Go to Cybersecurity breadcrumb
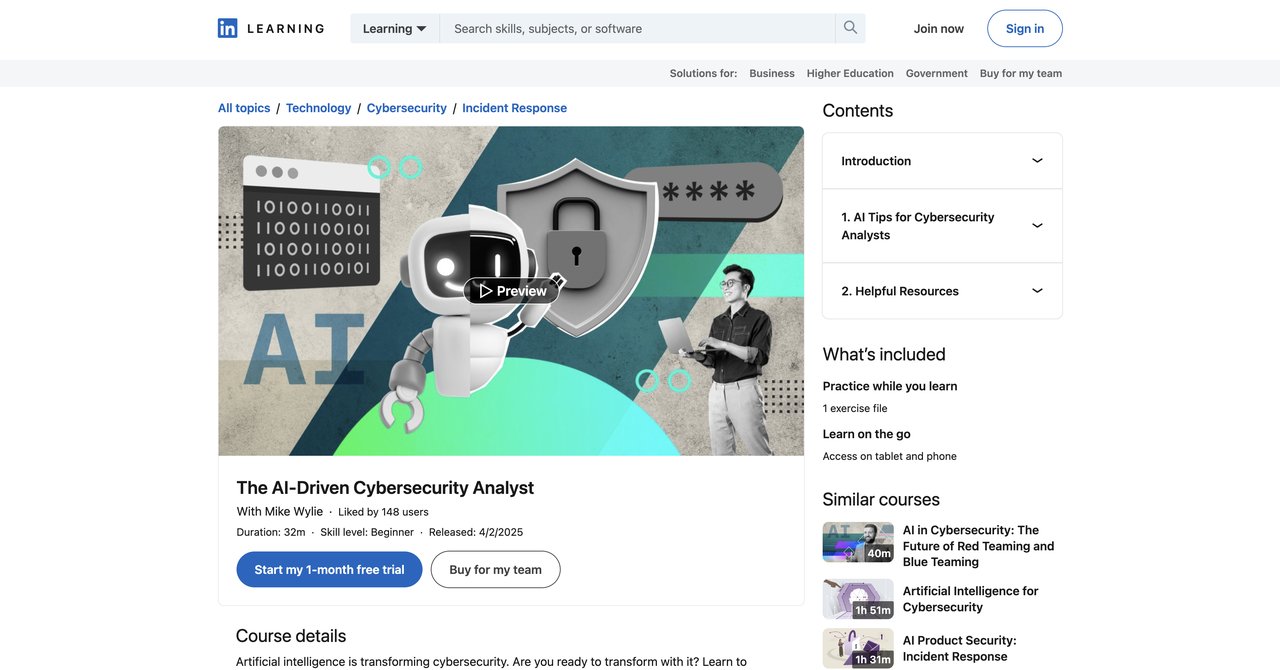This screenshot has width=1280, height=670. 407,108
